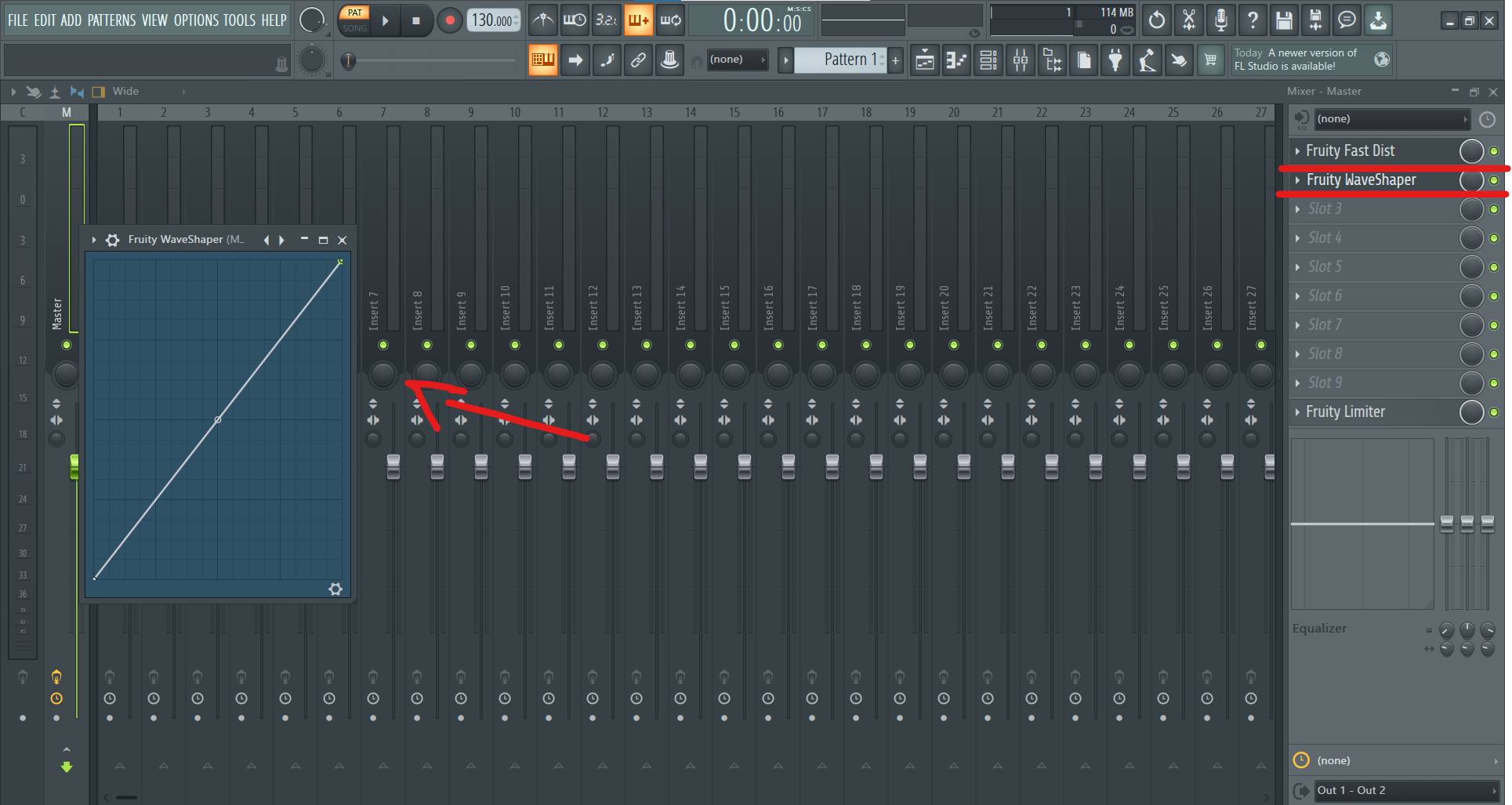
Task: Click the Fruity WaveShaper mix level knob
Action: pos(1471,180)
